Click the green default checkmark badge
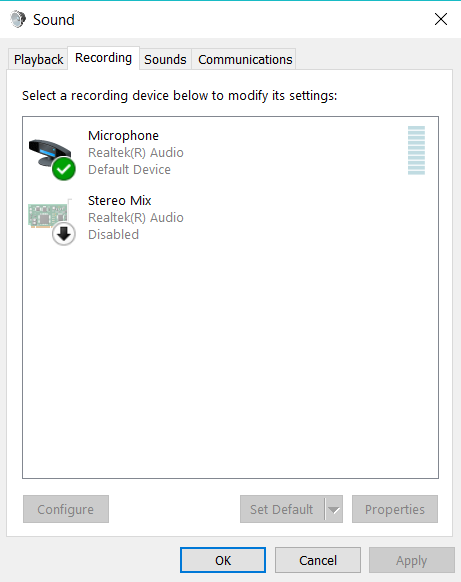 (x=64, y=169)
